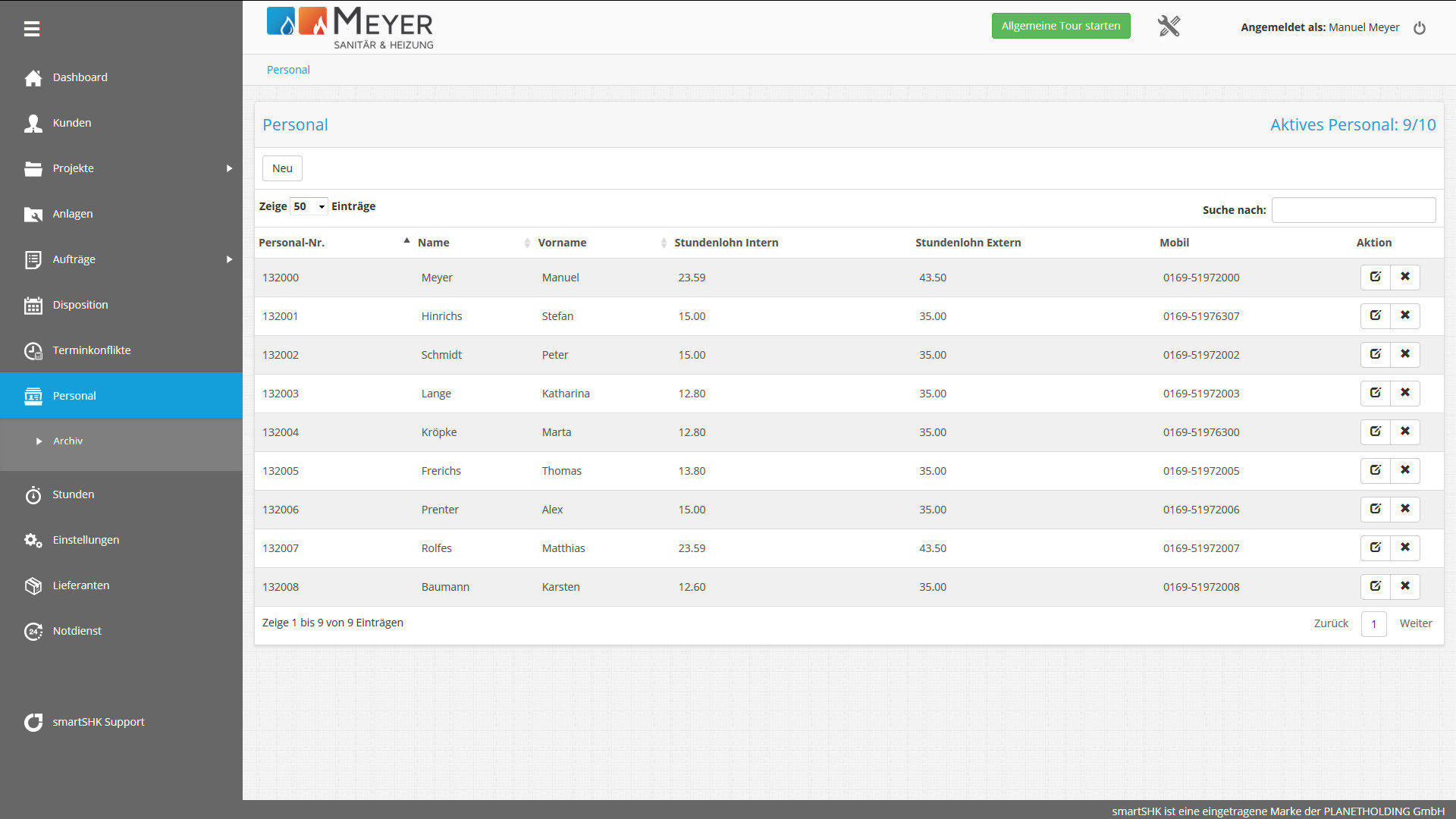Viewport: 1456px width, 819px height.
Task: Delete the Rolfes Matthias row
Action: coord(1404,548)
